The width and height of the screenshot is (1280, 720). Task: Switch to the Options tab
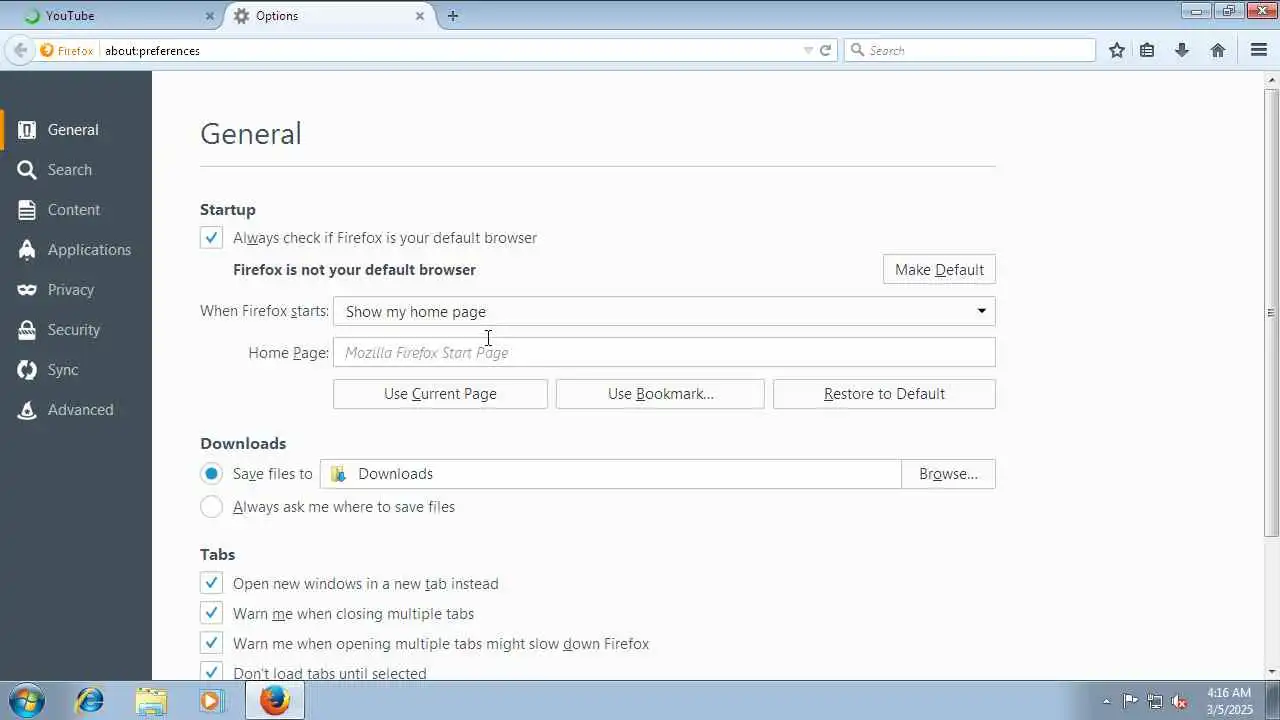click(328, 16)
